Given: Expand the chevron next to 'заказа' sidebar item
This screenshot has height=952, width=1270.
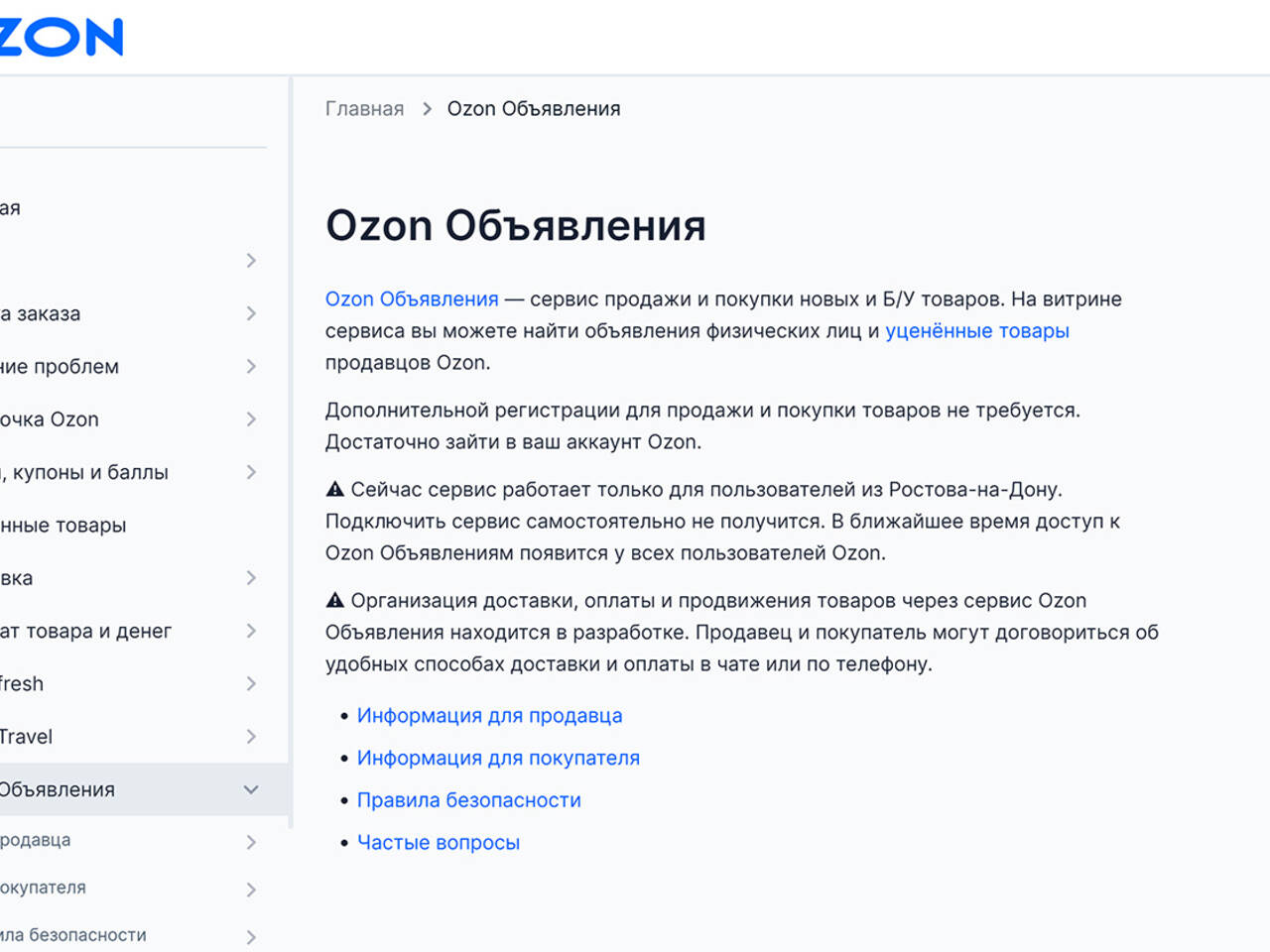Looking at the screenshot, I should point(251,313).
